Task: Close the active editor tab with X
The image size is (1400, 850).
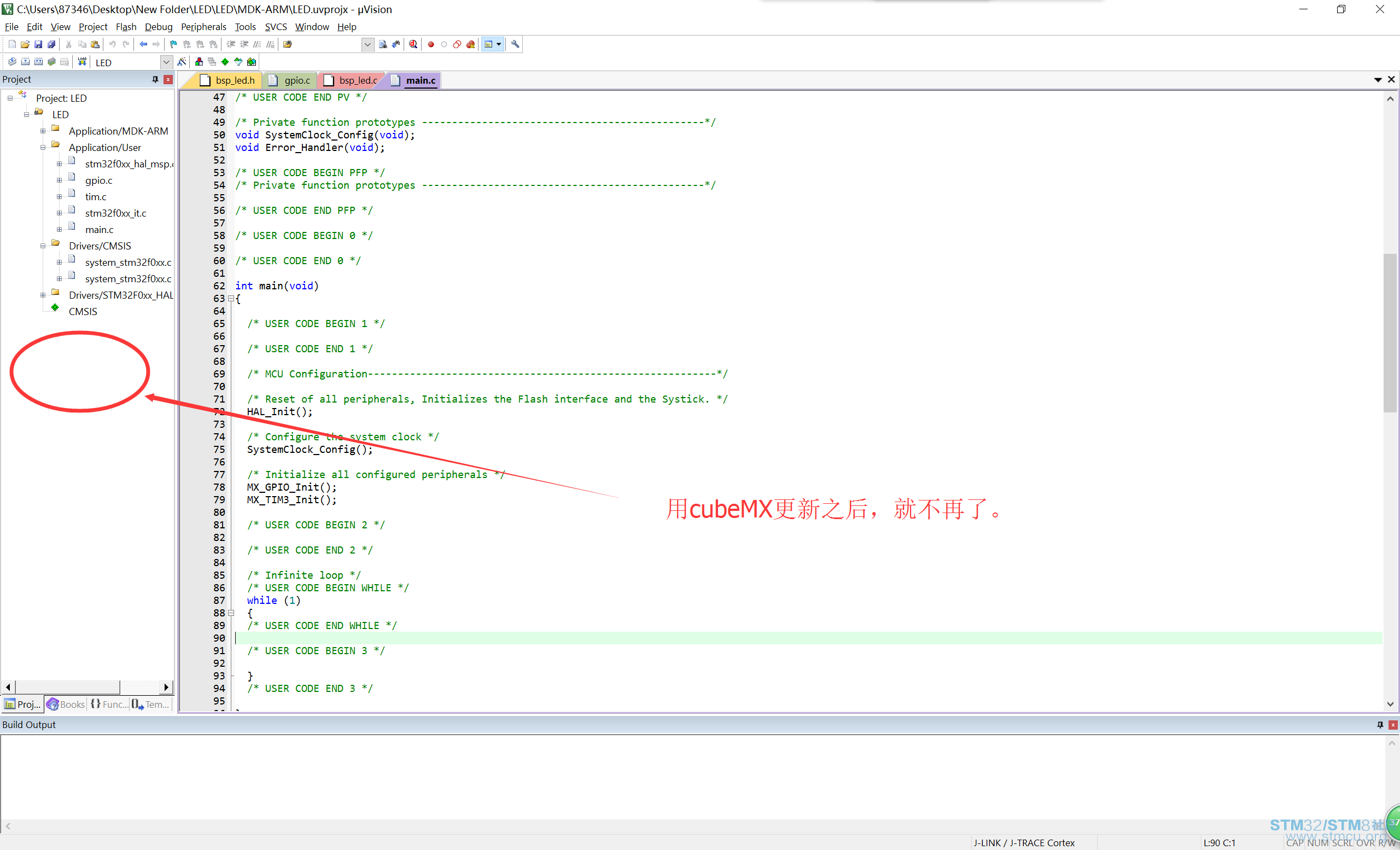Action: coord(1391,80)
